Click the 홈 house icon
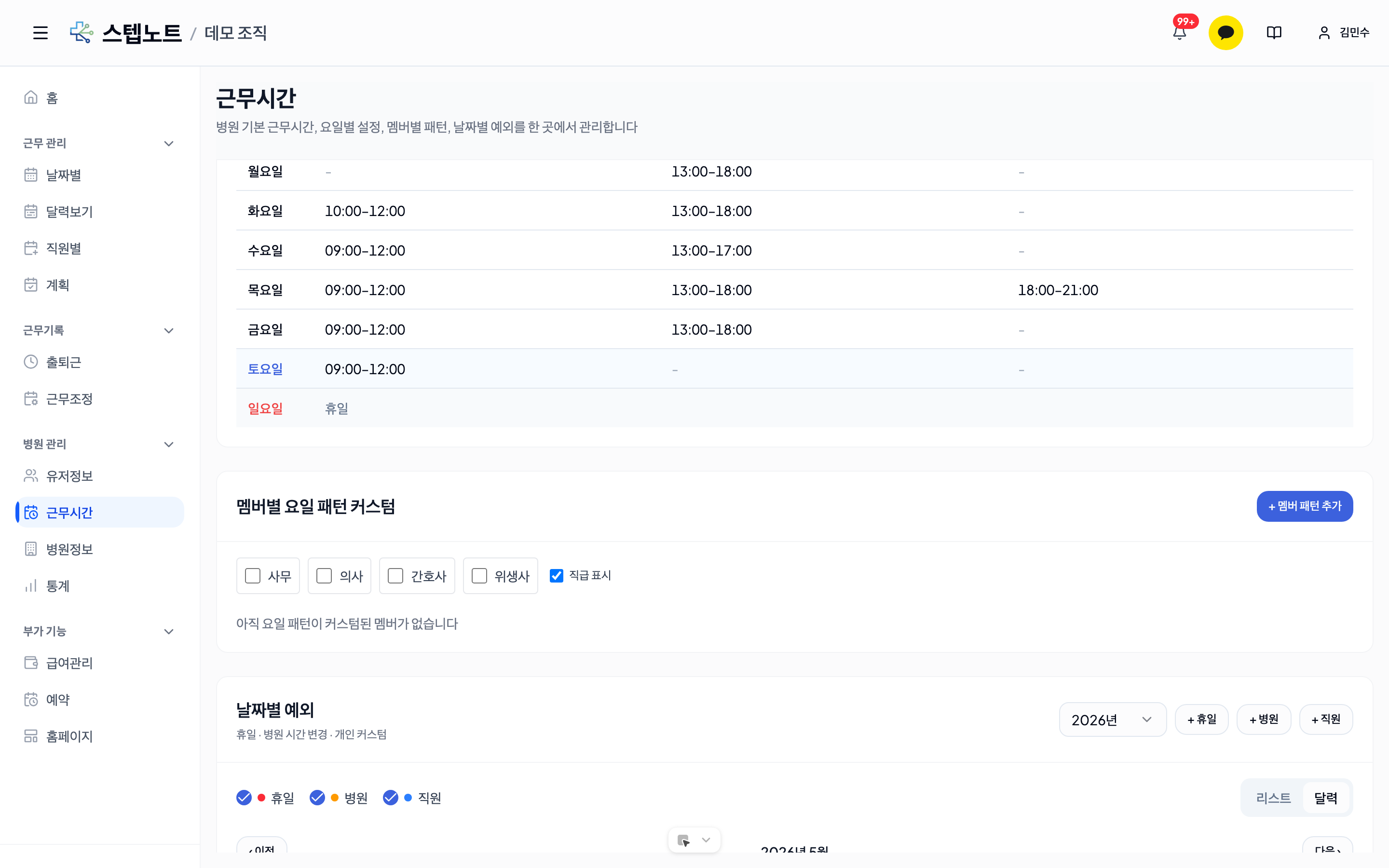This screenshot has width=1389, height=868. tap(31, 97)
